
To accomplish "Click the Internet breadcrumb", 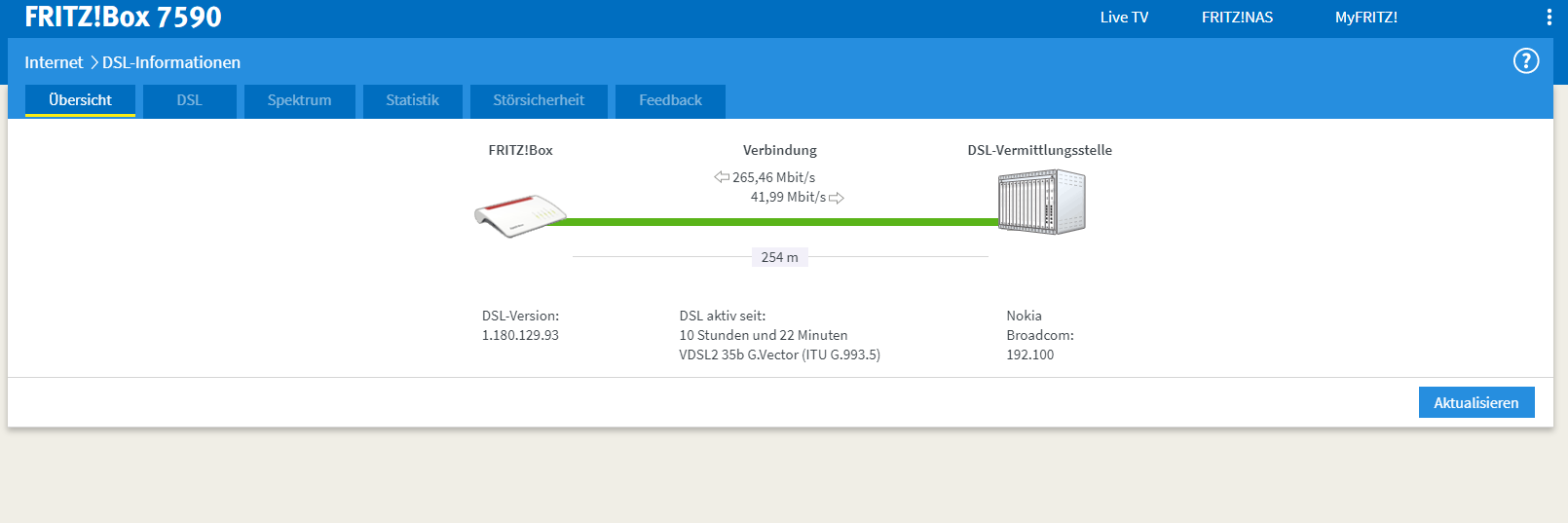I will [54, 62].
